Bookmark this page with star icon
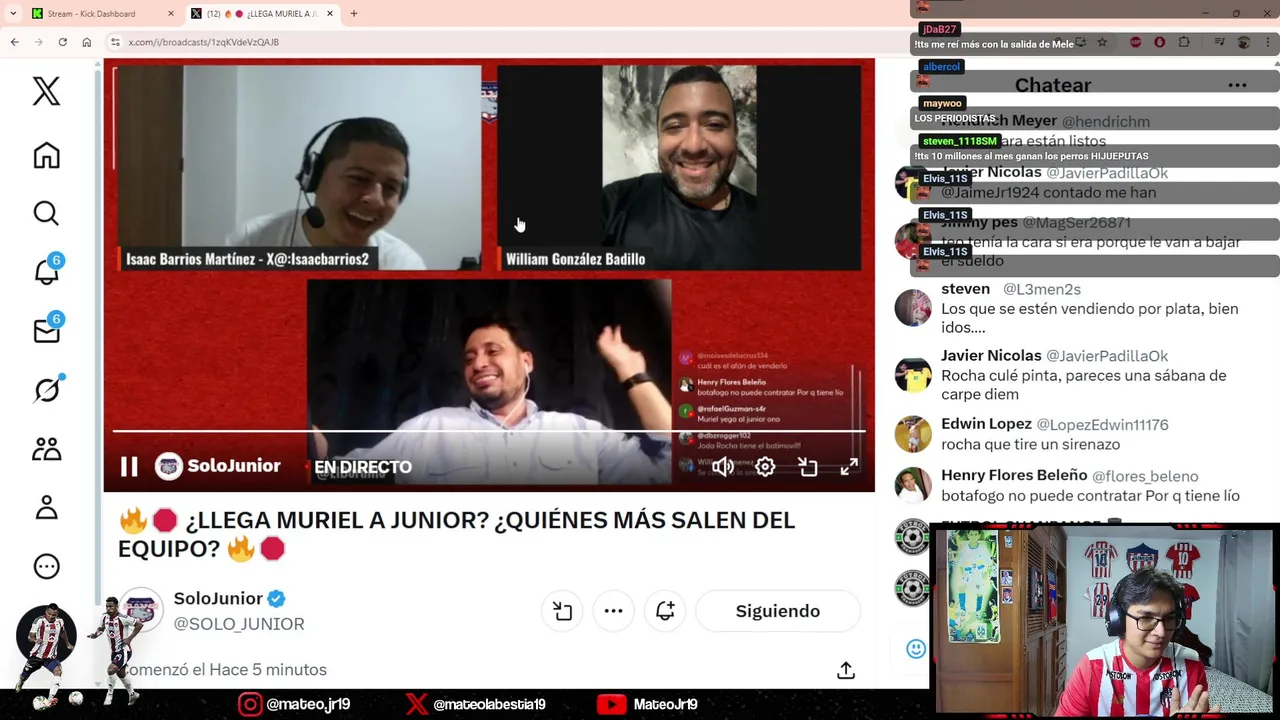1280x720 pixels. tap(1101, 42)
